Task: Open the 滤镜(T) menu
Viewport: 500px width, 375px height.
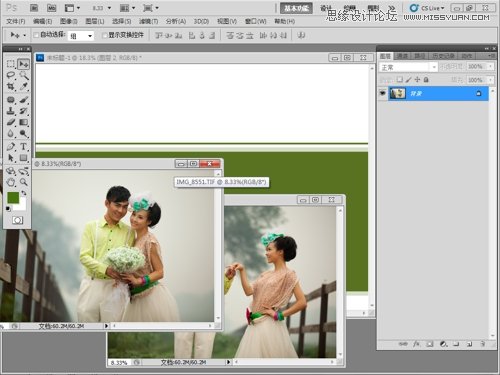Action: [148, 21]
